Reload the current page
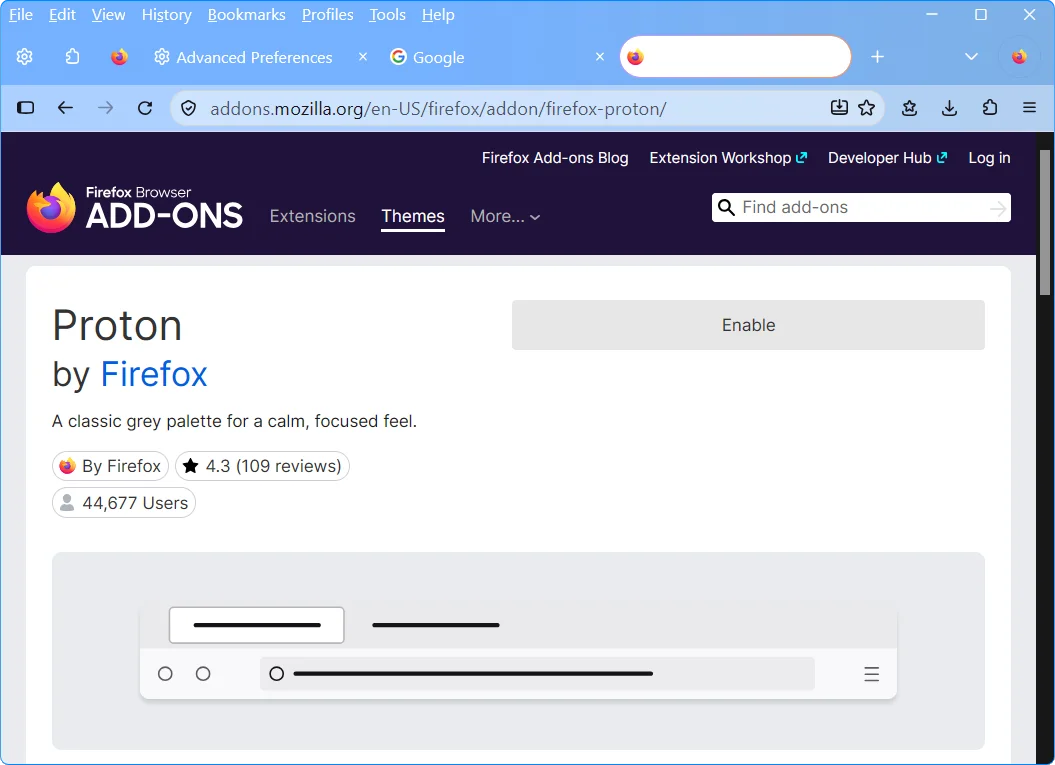The image size is (1055, 765). [145, 108]
